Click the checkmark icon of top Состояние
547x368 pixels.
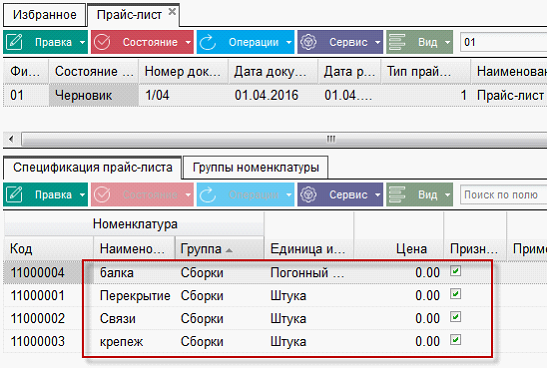tap(102, 42)
